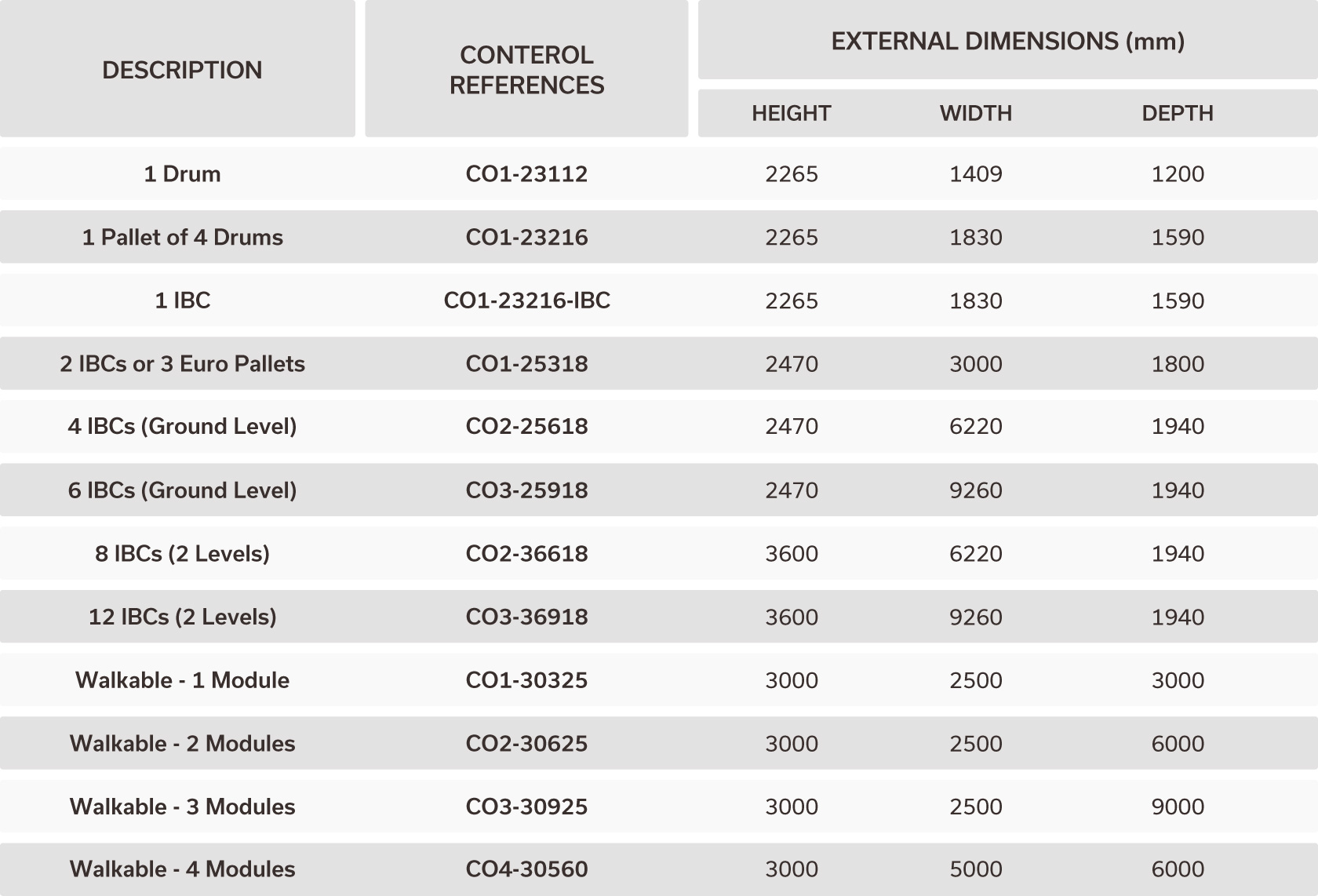
Task: Click depth value 9000 for CO3-30925
Action: coord(1178,807)
